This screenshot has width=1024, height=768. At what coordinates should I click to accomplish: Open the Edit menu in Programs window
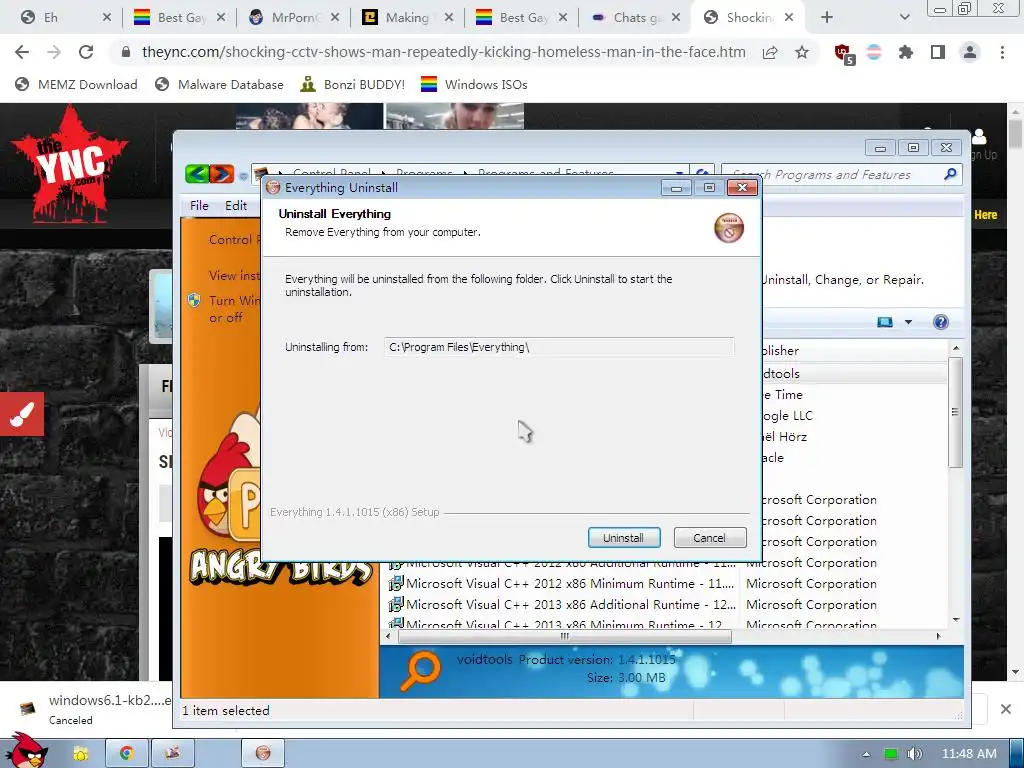(236, 206)
